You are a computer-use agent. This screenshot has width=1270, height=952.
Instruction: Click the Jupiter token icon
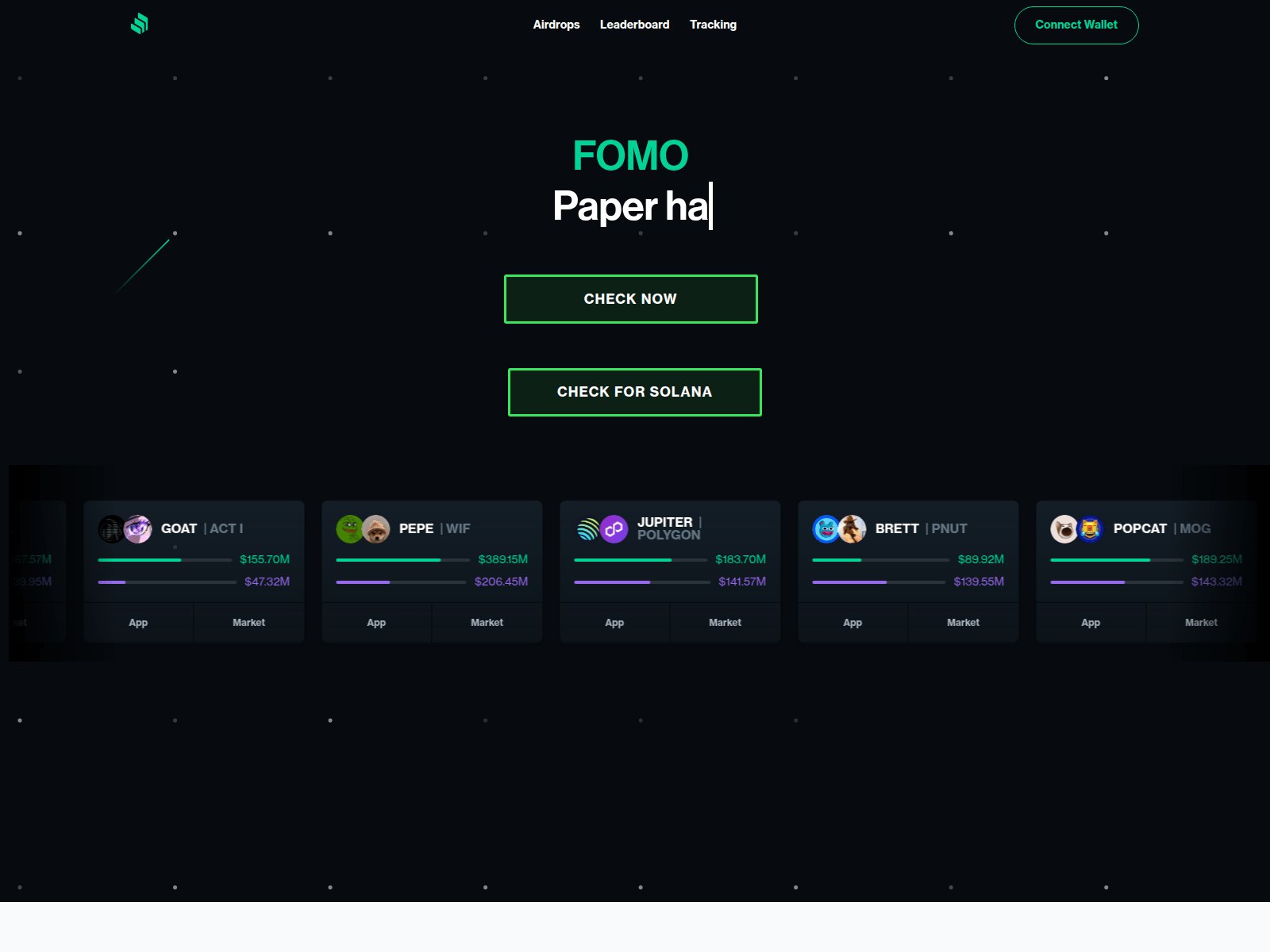point(587,528)
